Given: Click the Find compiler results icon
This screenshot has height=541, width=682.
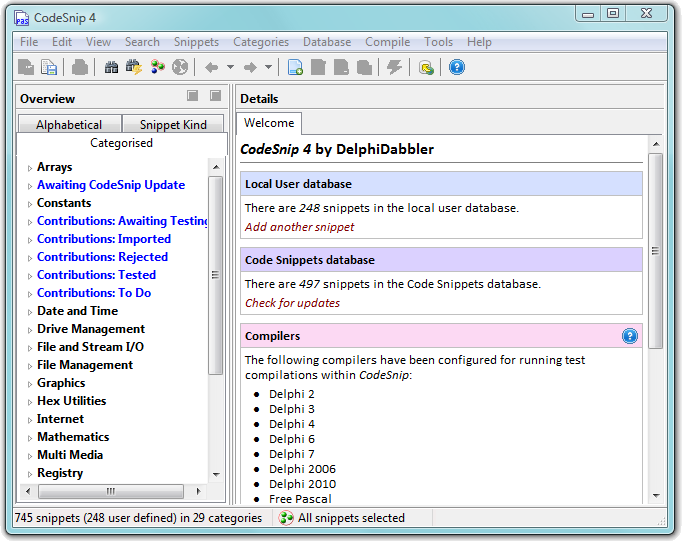Looking at the screenshot, I should point(134,67).
